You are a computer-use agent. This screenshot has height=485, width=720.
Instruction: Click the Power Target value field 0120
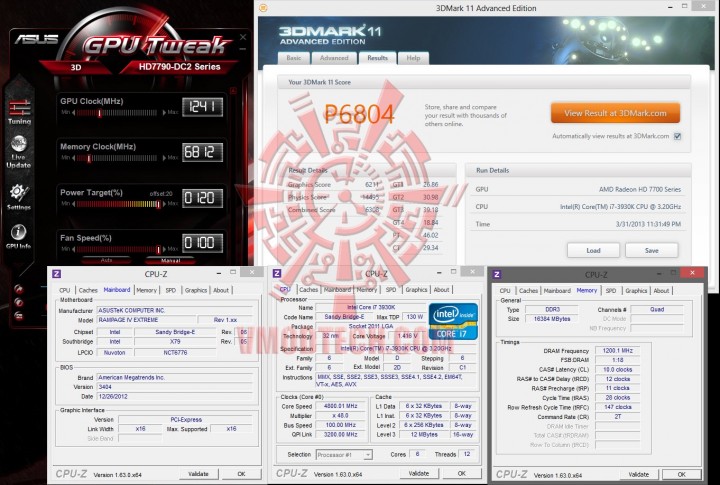(202, 198)
